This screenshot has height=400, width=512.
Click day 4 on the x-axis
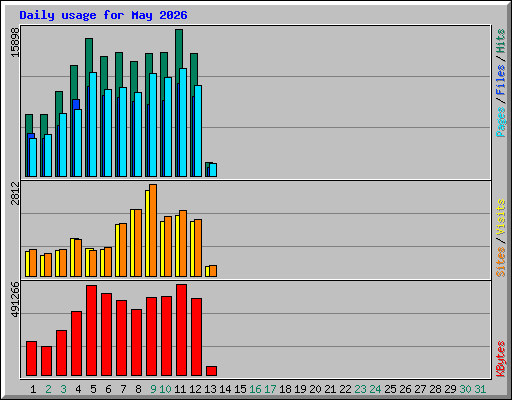click(78, 389)
